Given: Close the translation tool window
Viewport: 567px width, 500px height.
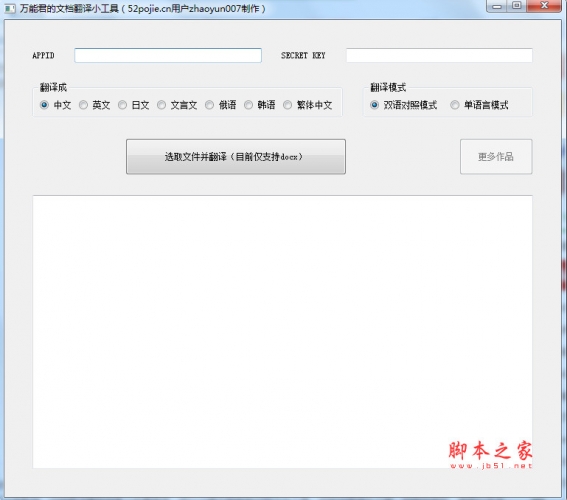Looking at the screenshot, I should (x=544, y=6).
